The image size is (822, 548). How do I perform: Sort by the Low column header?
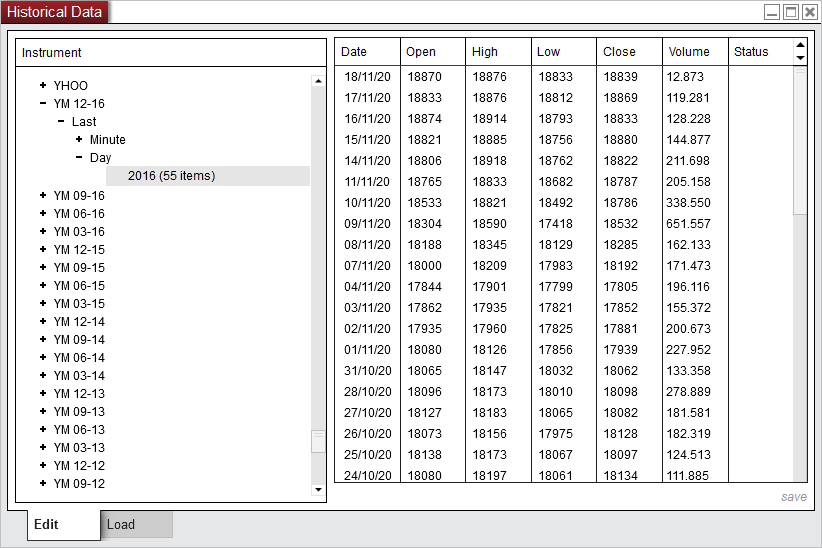tap(564, 51)
